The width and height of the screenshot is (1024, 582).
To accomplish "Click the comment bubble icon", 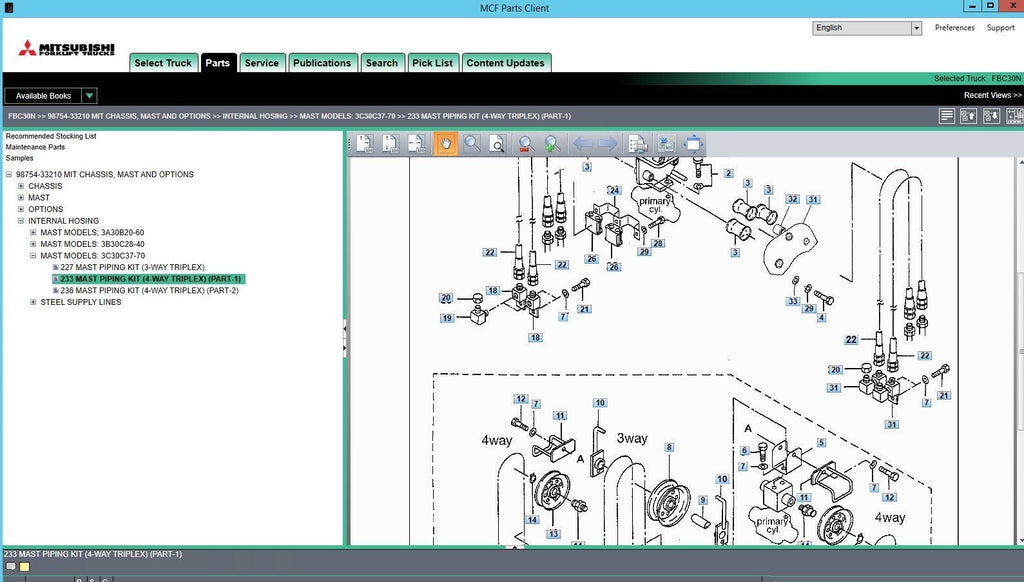I will pyautogui.click(x=11, y=567).
